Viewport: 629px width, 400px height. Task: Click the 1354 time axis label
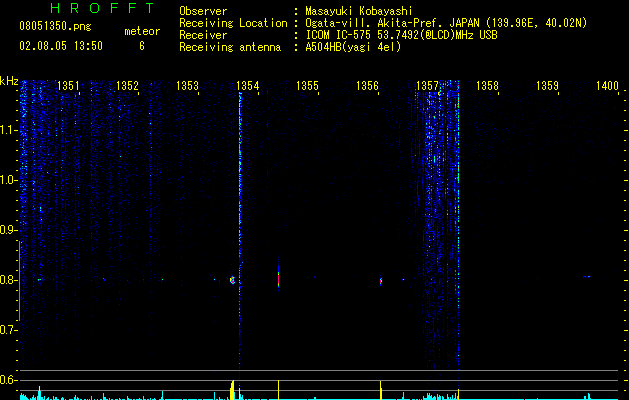click(x=248, y=86)
